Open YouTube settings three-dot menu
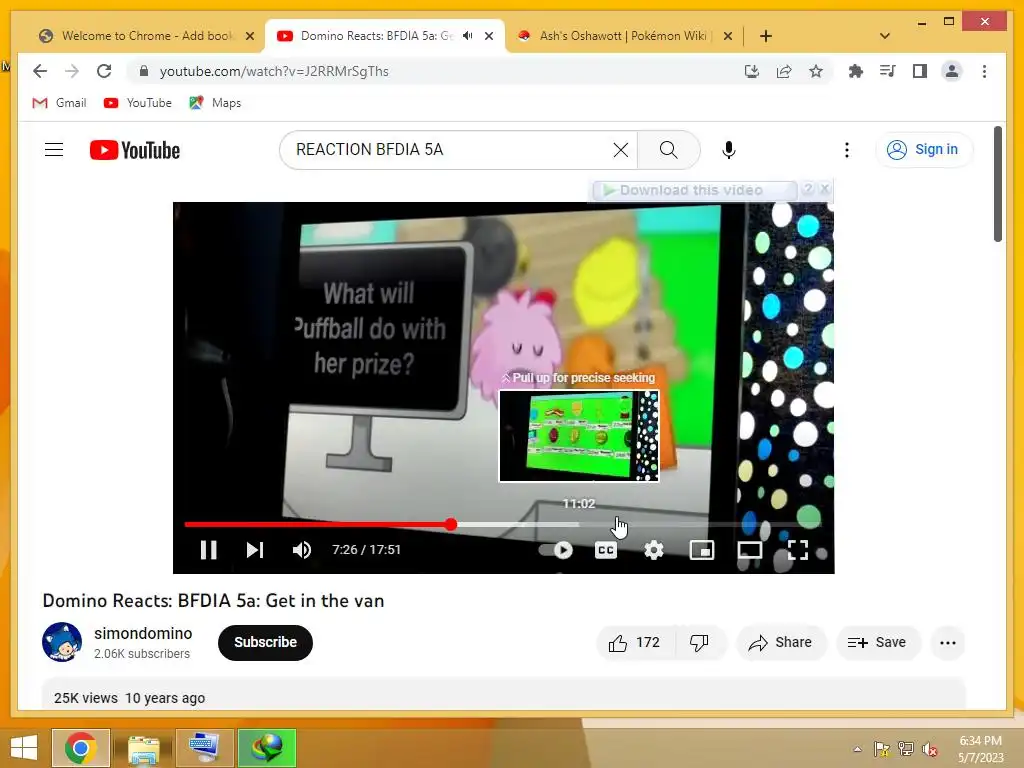The image size is (1024, 768). (846, 150)
